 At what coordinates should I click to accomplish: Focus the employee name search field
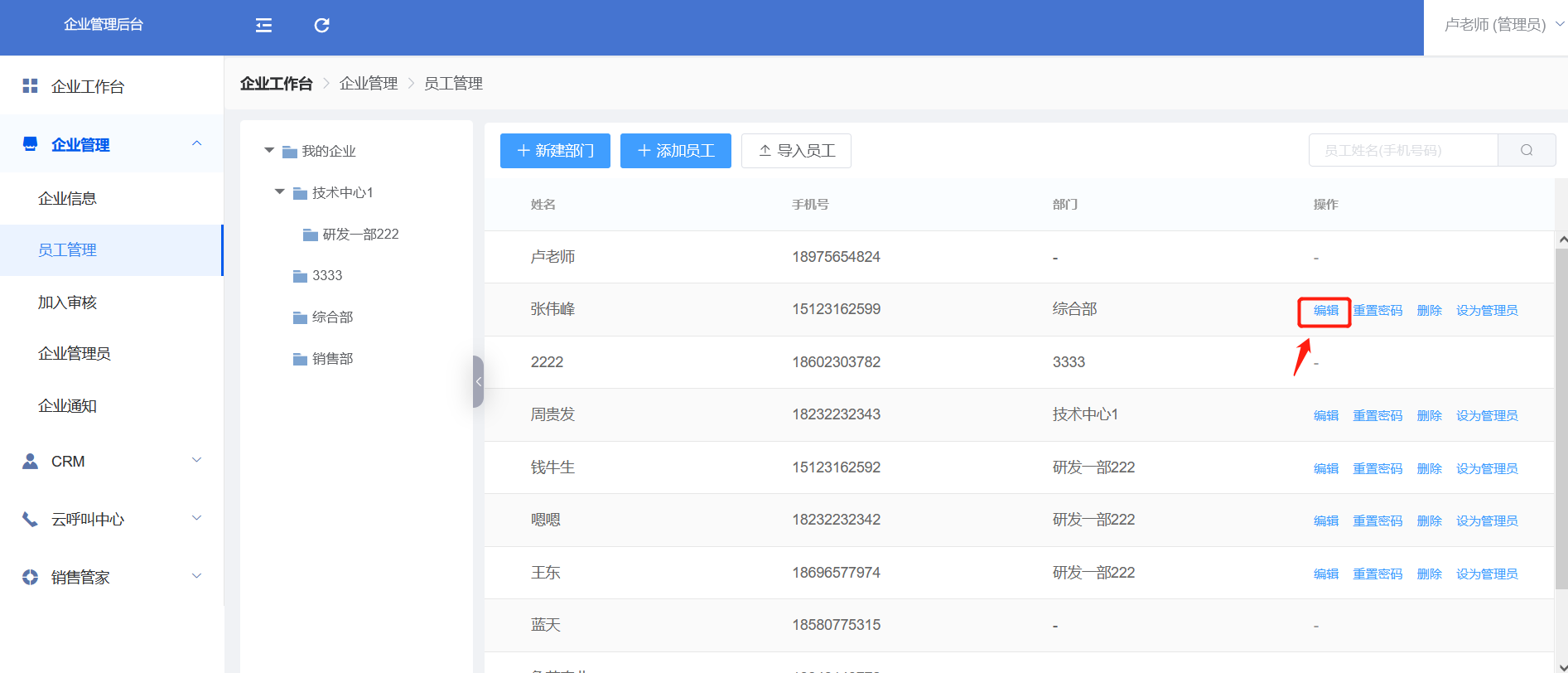pyautogui.click(x=1402, y=150)
